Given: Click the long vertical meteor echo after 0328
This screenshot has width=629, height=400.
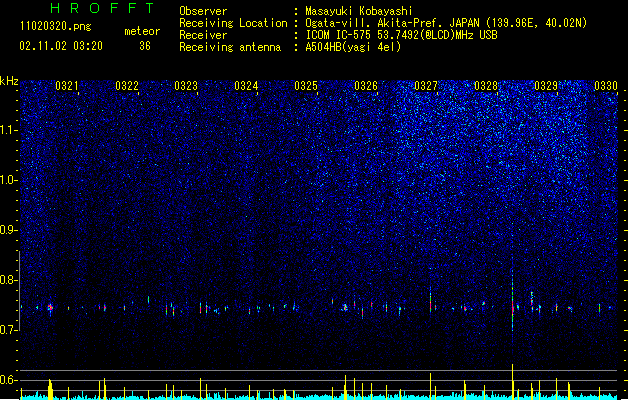Looking at the screenshot, I should pos(512,299).
